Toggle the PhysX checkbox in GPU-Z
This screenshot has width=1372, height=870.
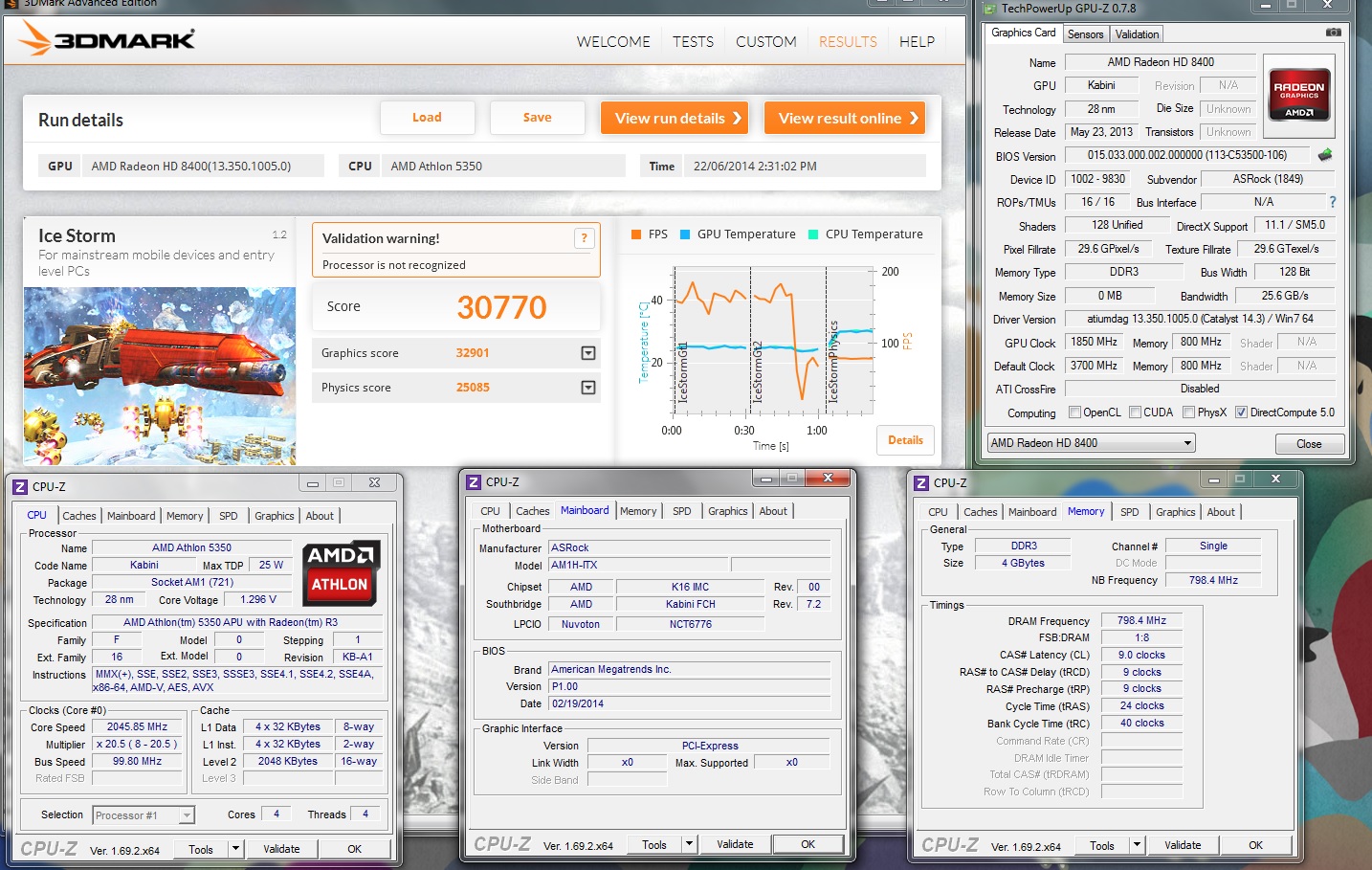(1188, 413)
